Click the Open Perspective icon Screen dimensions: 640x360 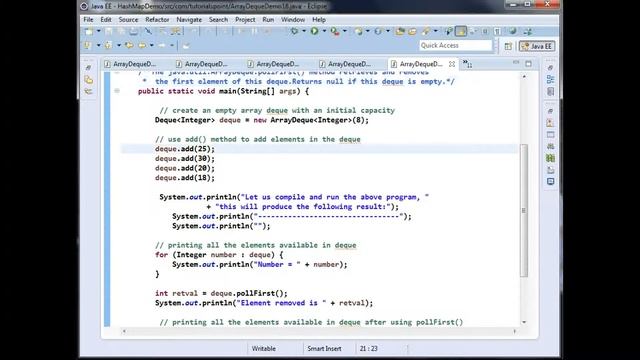(508, 46)
